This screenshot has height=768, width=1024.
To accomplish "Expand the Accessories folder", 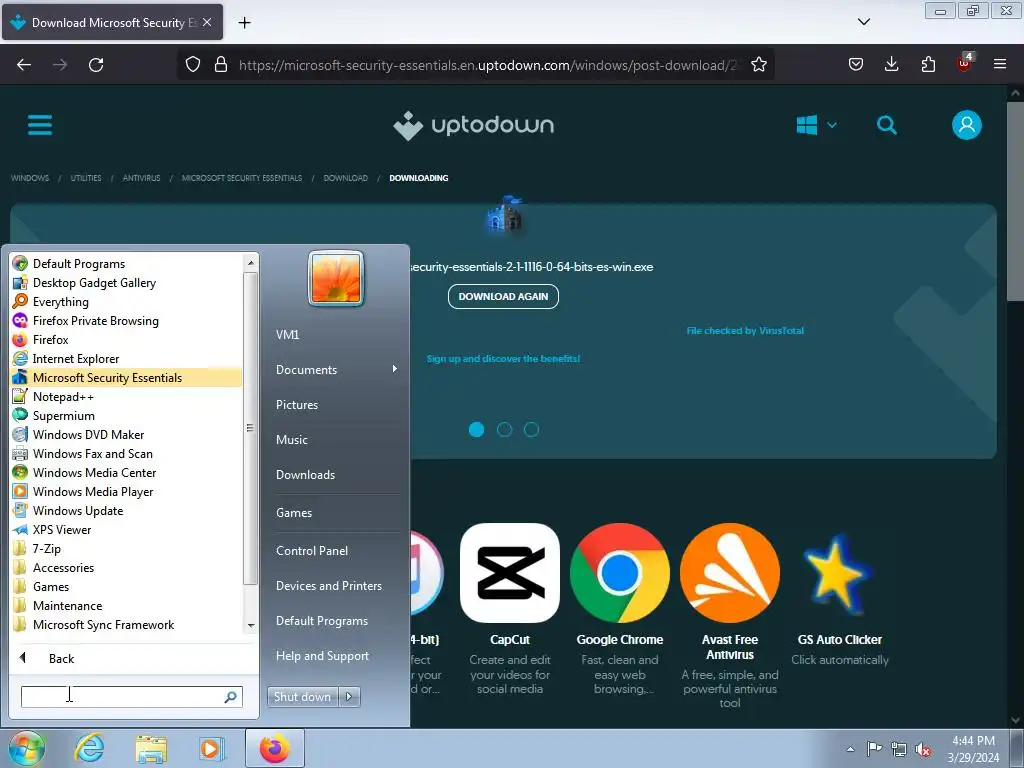I will coord(126,568).
